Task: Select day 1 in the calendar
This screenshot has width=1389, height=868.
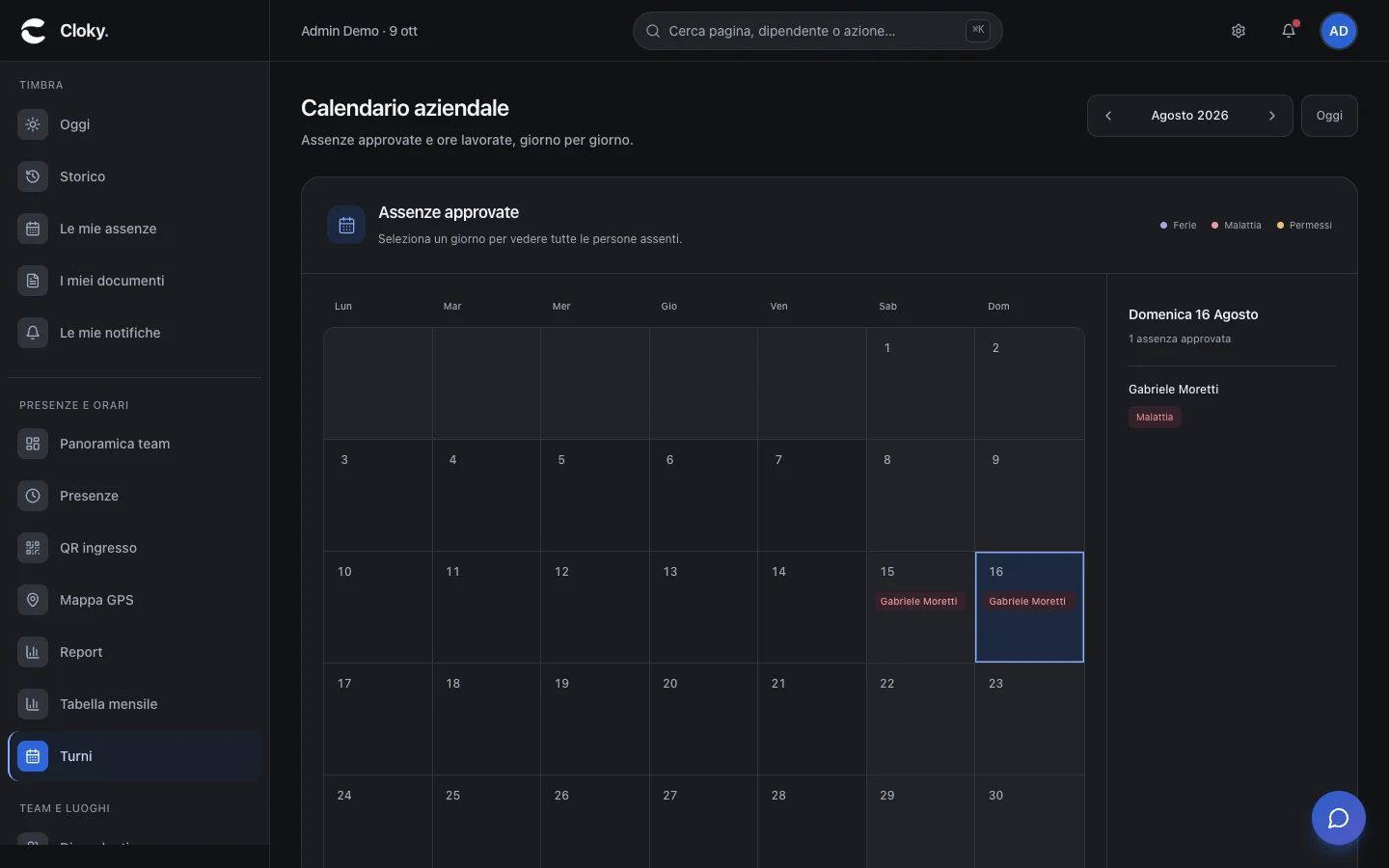Action: (920, 383)
